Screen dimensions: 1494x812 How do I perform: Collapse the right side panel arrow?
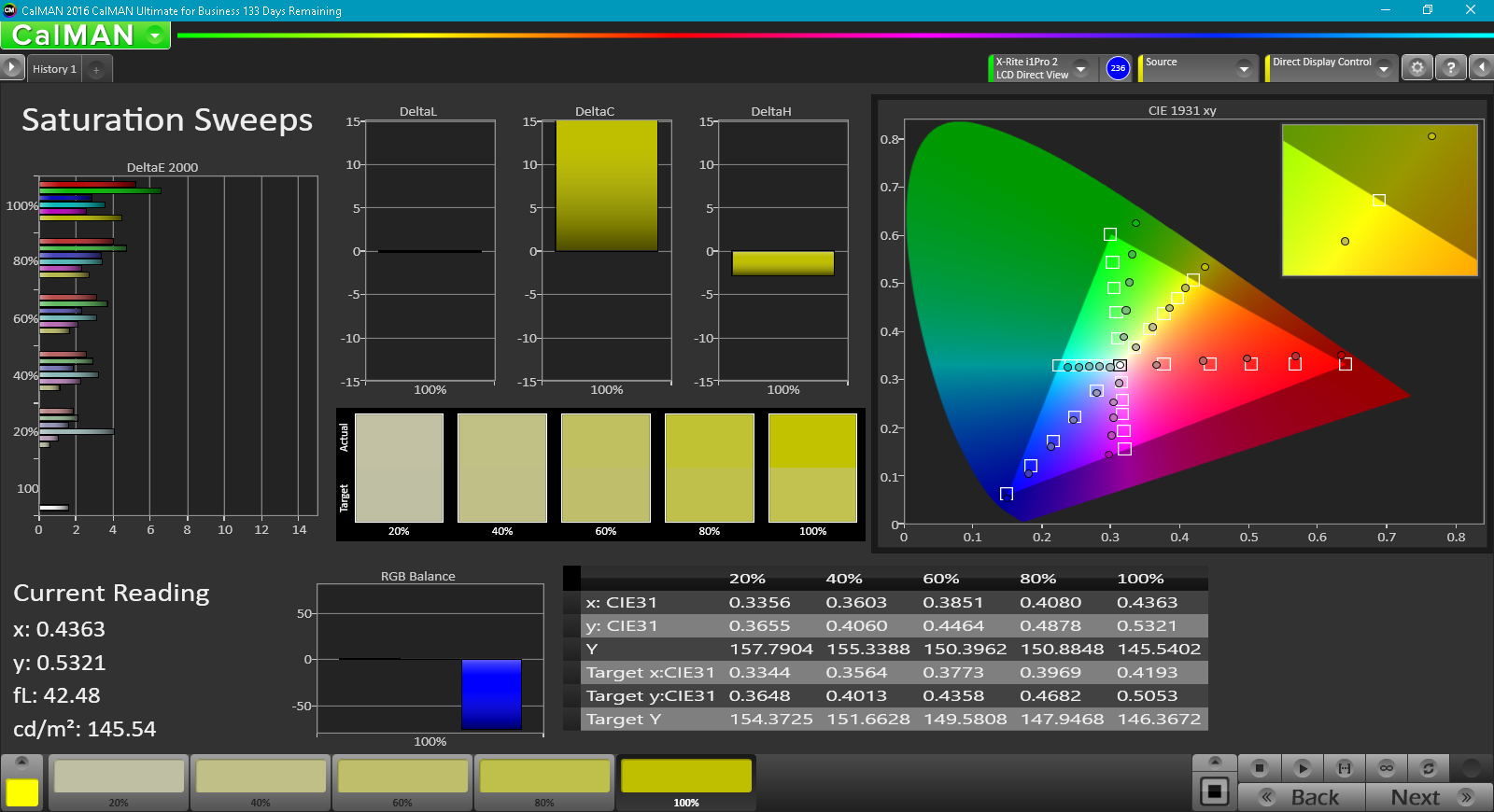pyautogui.click(x=1481, y=68)
